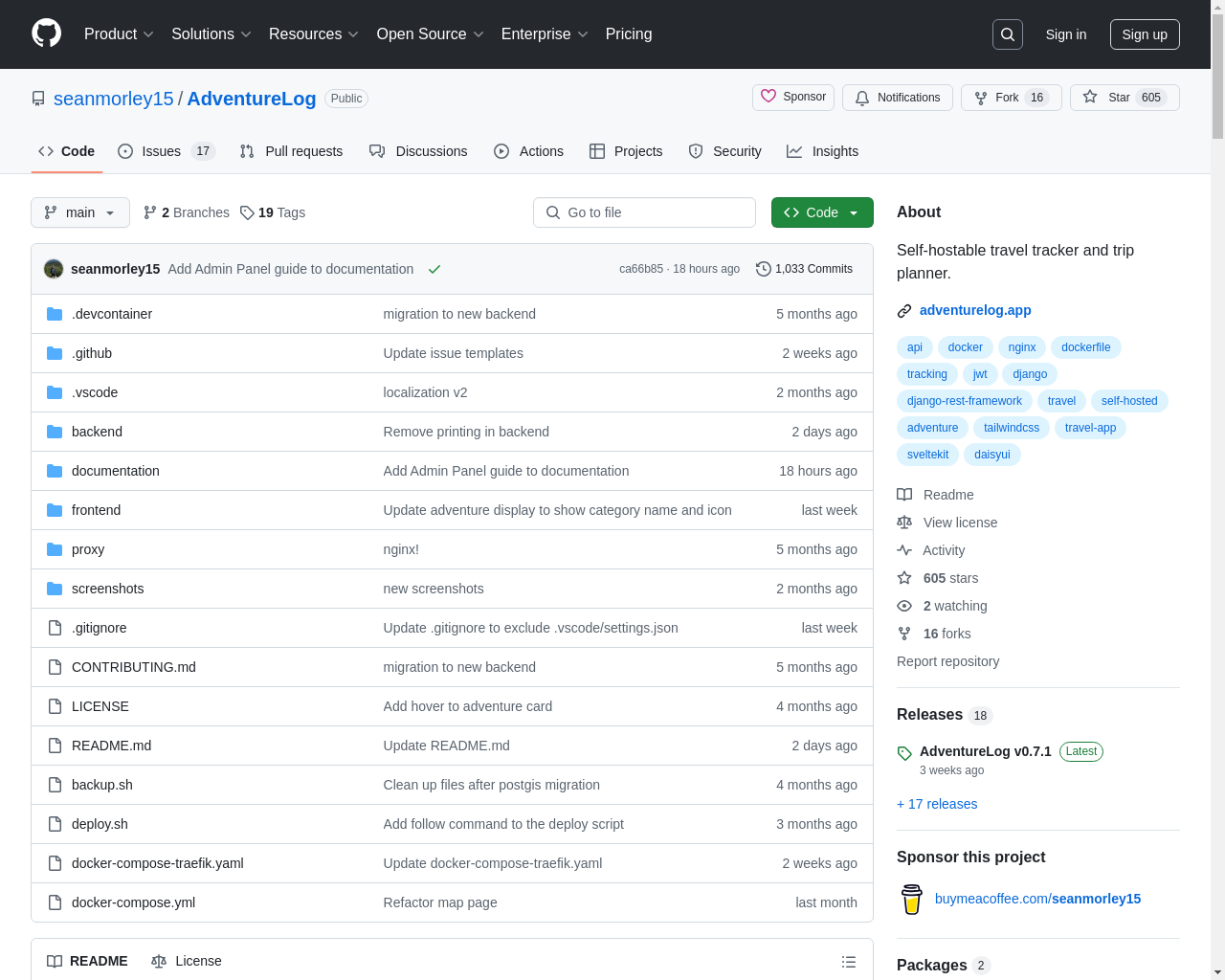Expand the Product menu

[x=118, y=34]
